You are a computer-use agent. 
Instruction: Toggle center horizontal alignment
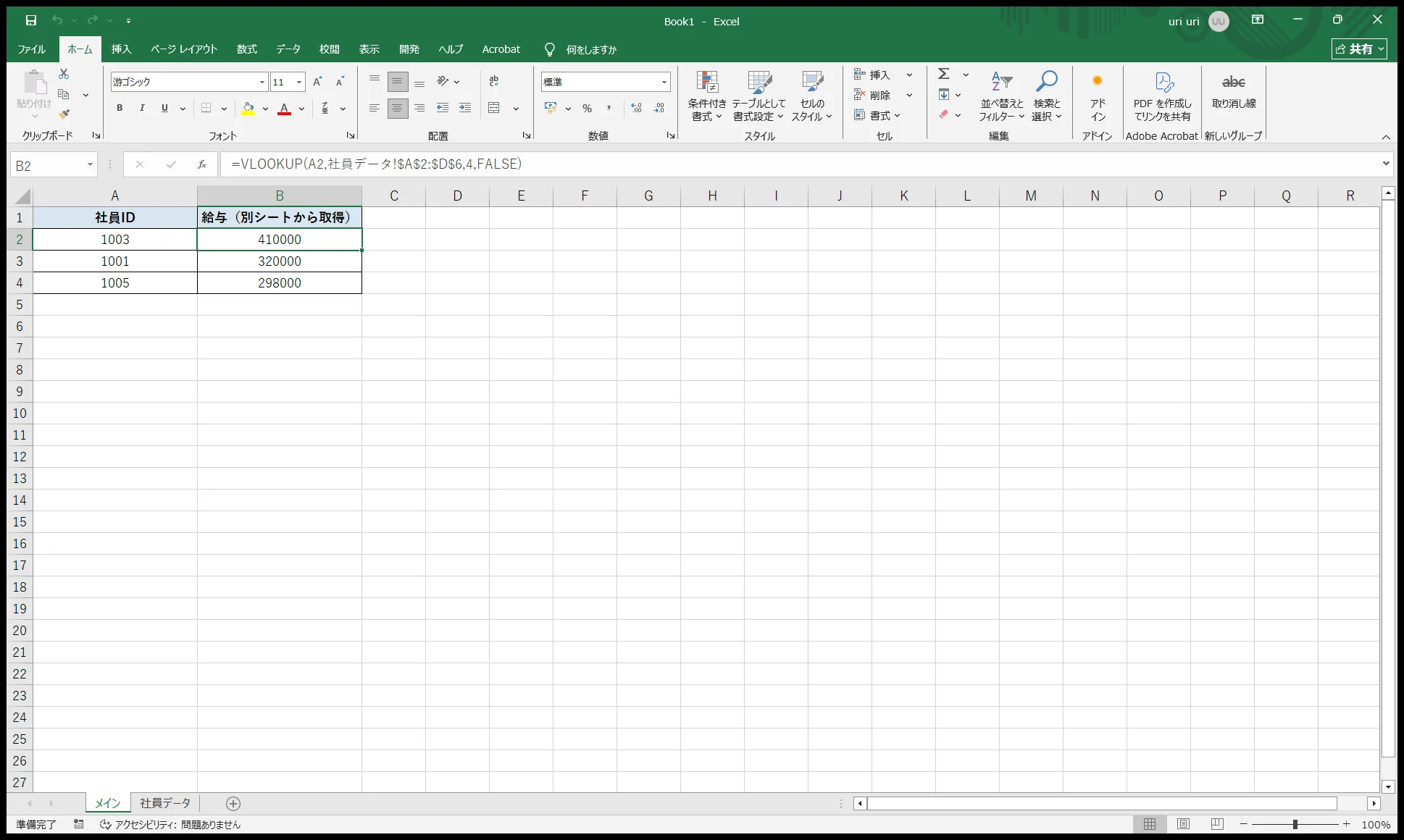tap(397, 109)
